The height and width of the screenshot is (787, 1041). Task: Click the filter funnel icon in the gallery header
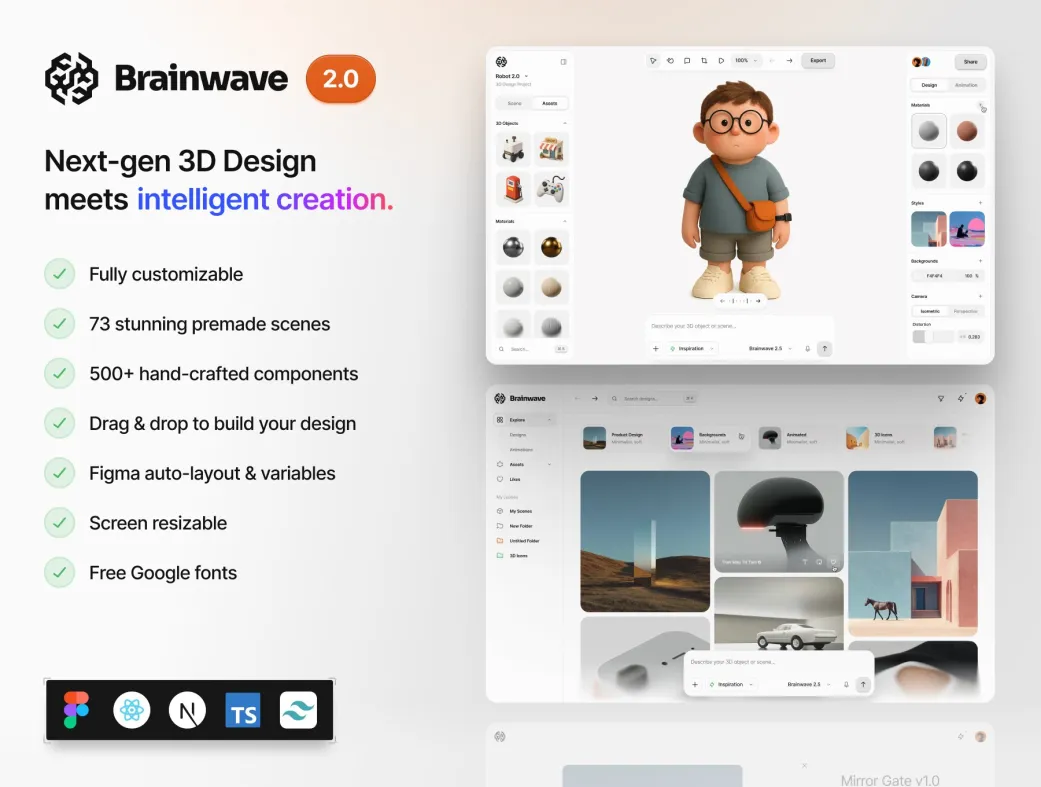(x=940, y=398)
